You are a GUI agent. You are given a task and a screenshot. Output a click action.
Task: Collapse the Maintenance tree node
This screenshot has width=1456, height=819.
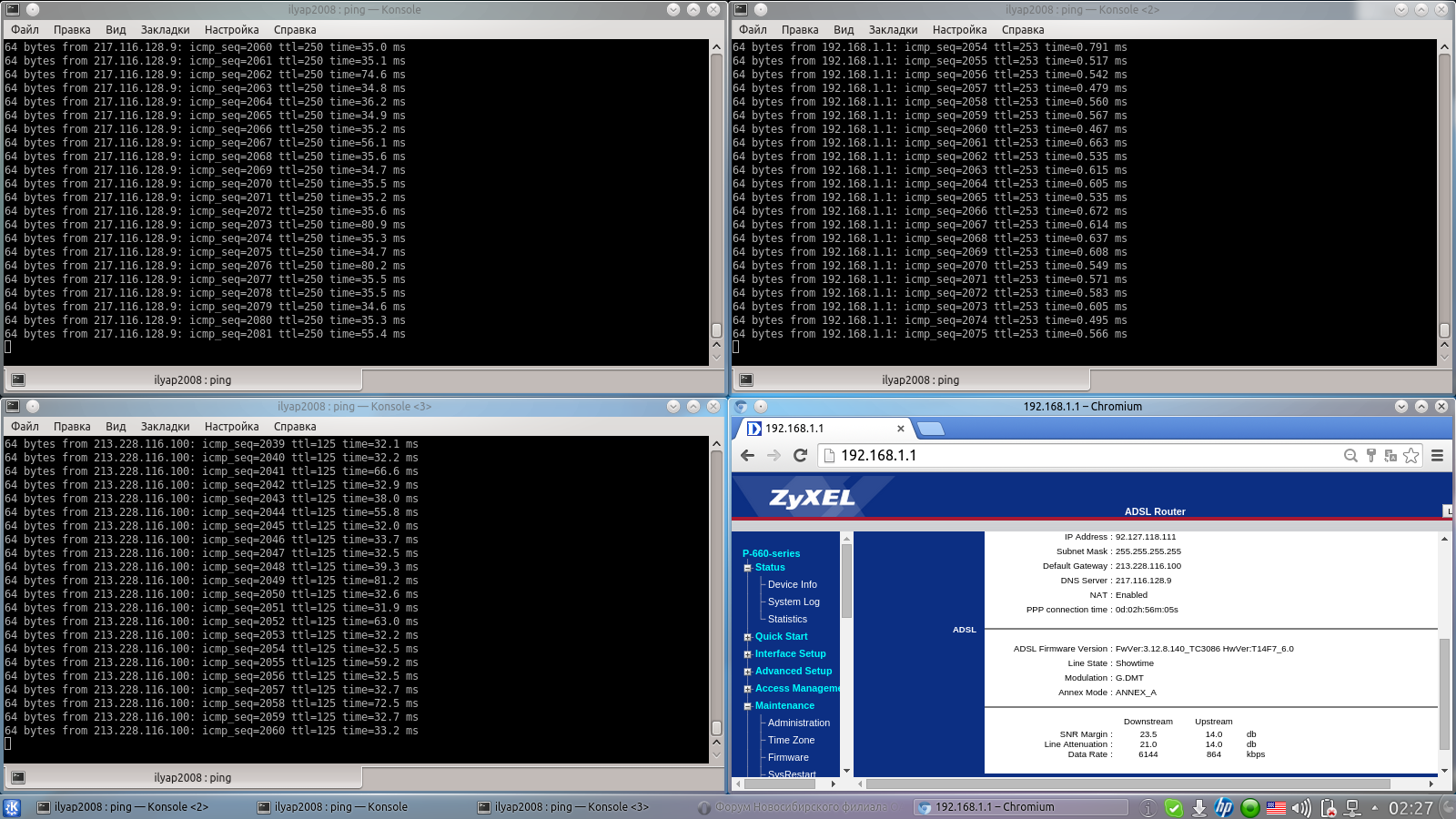748,706
